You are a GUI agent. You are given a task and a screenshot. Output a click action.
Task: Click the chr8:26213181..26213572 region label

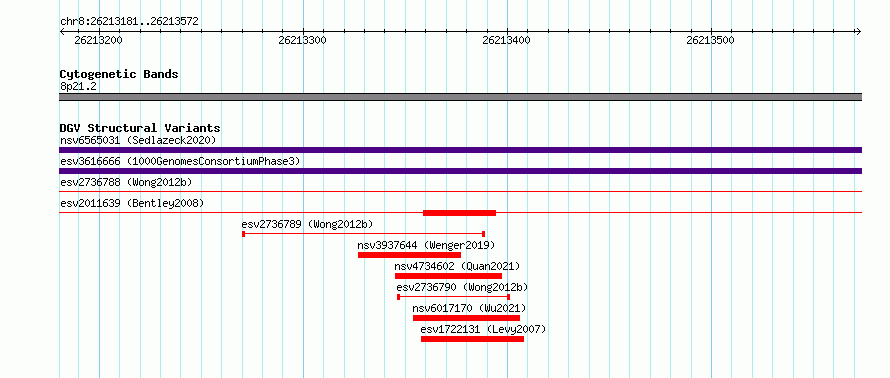coord(129,22)
